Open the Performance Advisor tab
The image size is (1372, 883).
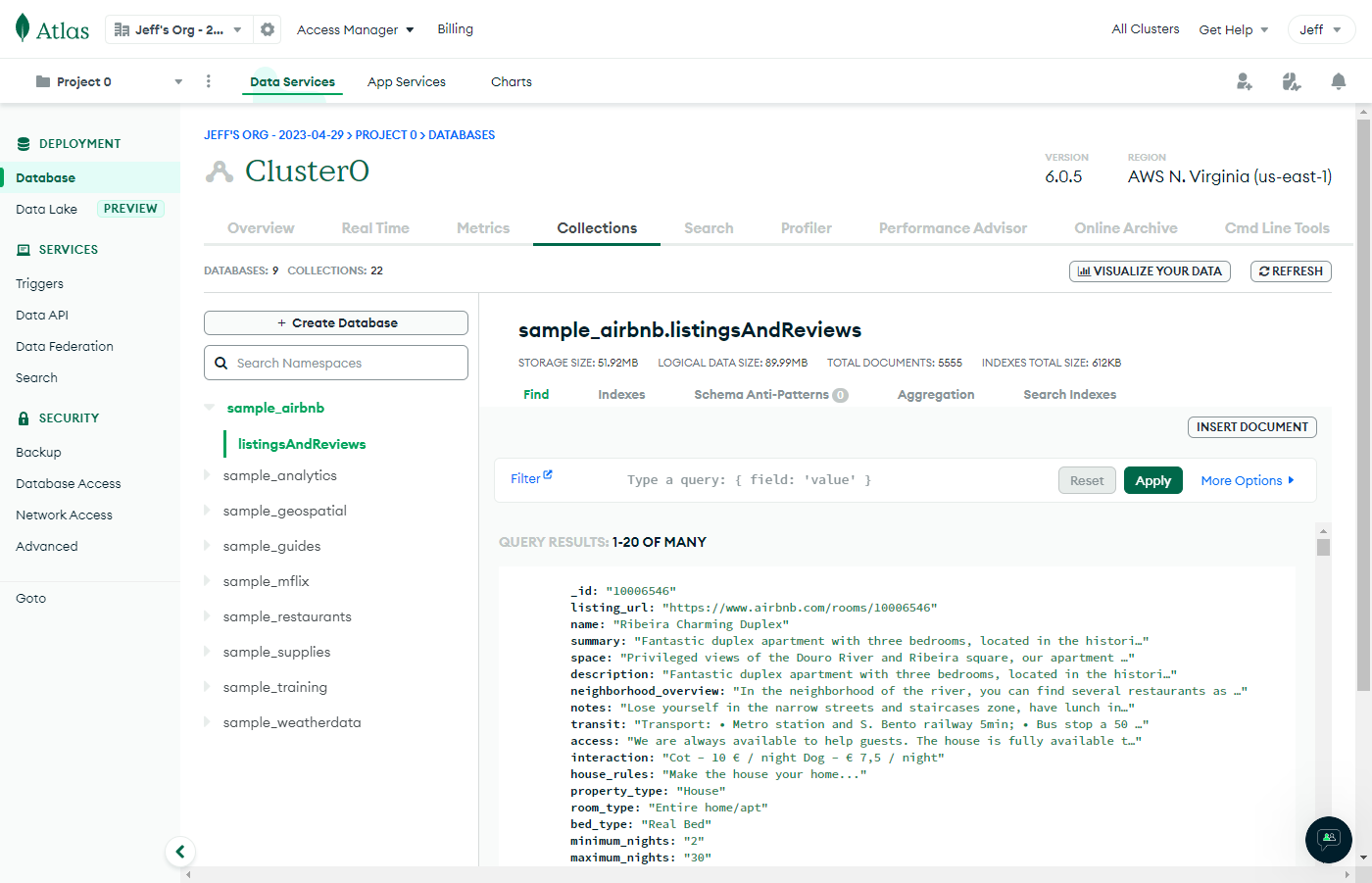tap(953, 228)
